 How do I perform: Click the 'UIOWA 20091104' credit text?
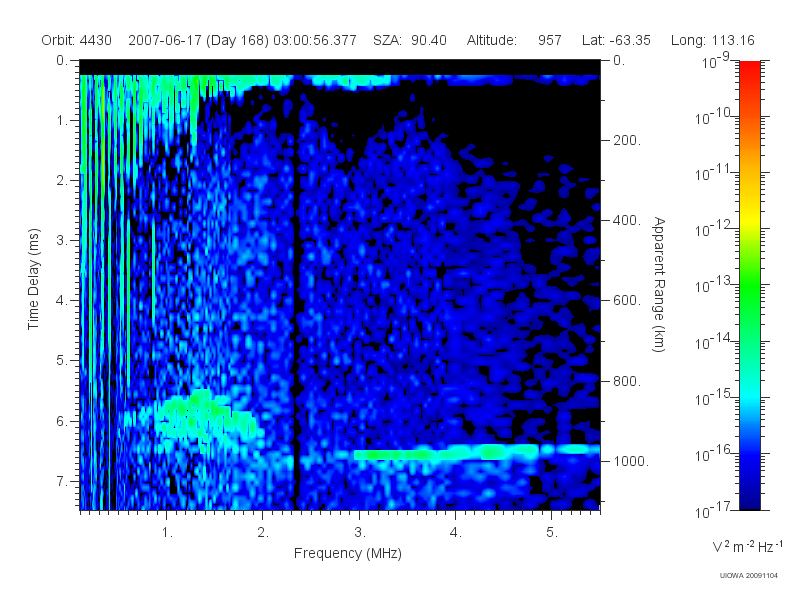(748, 576)
